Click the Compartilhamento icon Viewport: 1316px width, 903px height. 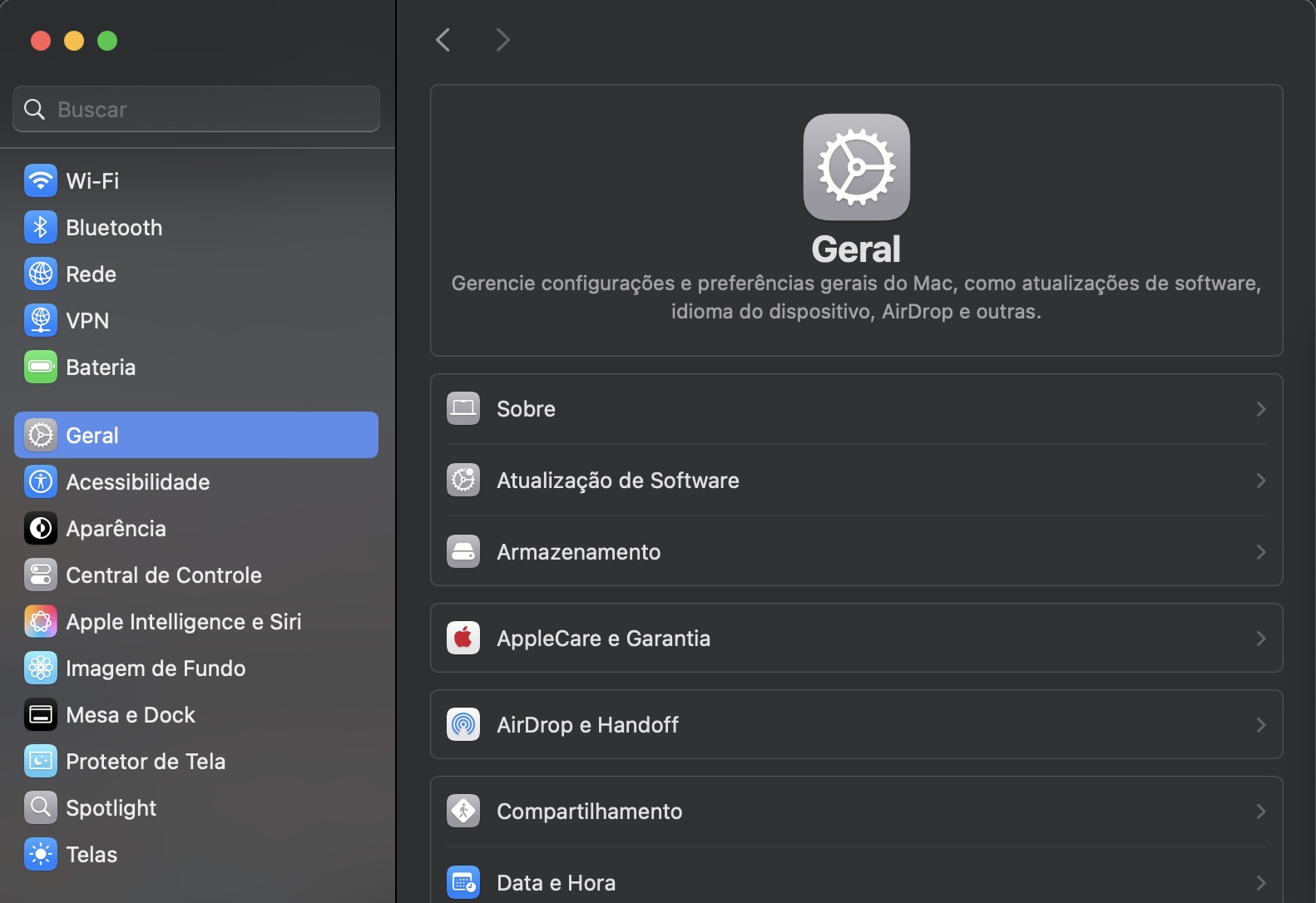pos(463,811)
